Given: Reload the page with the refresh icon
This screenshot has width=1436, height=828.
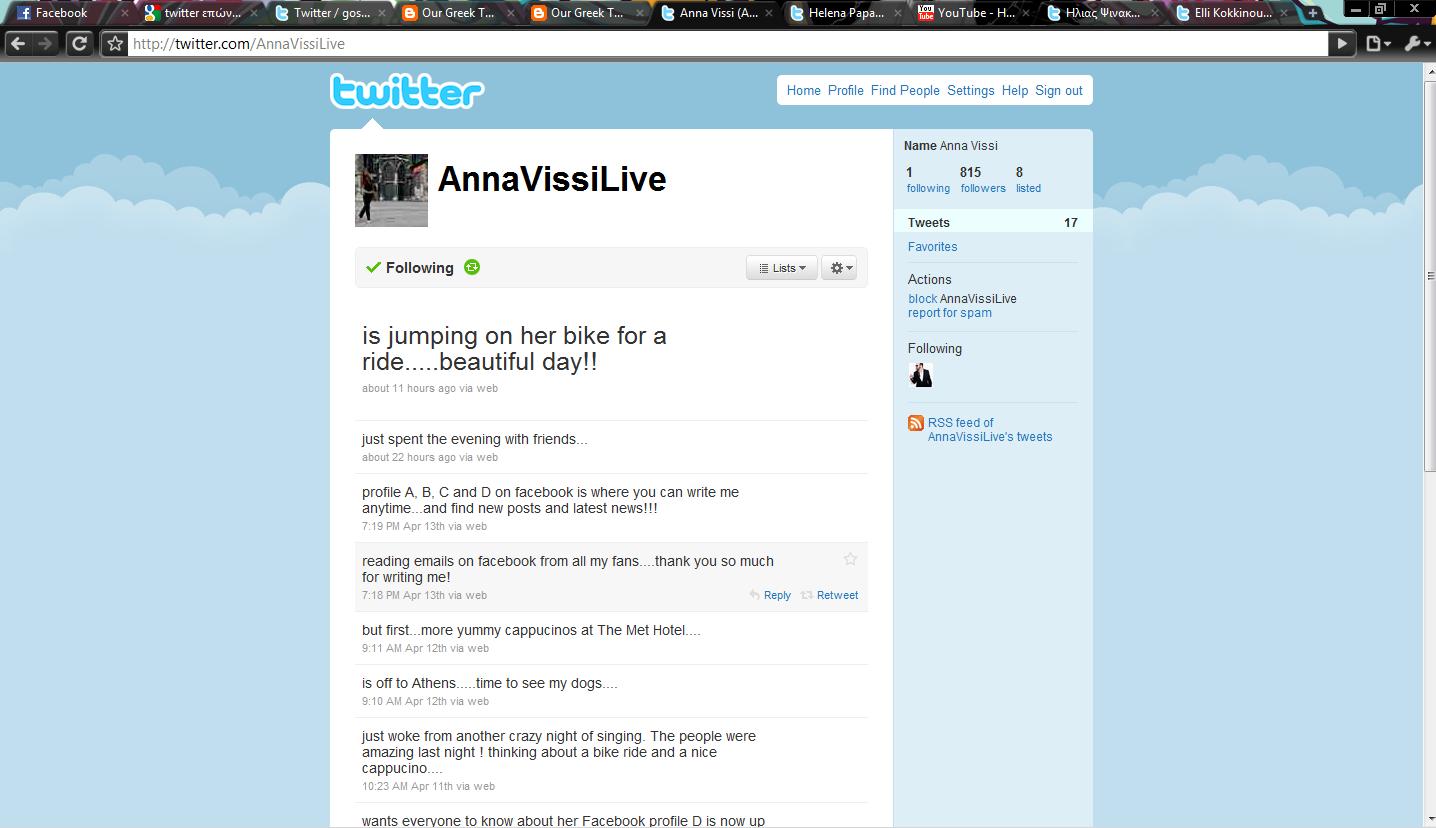Looking at the screenshot, I should tap(79, 44).
